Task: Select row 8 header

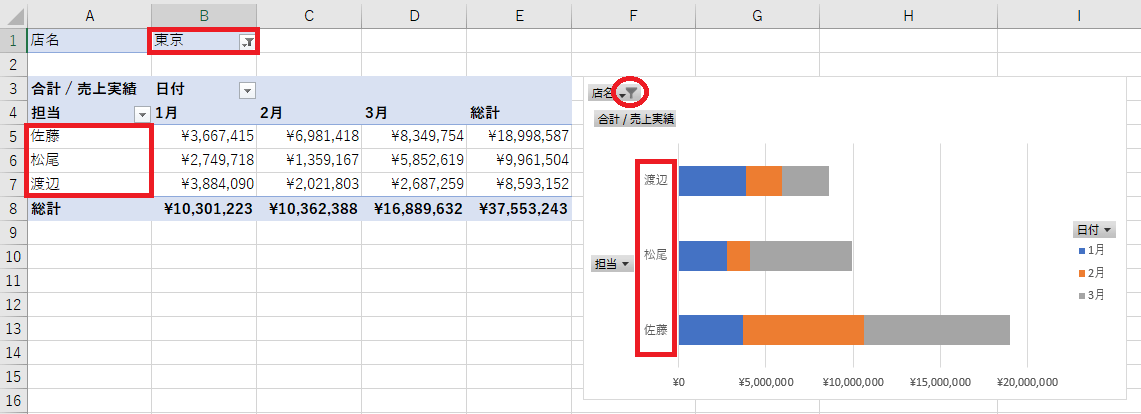Action: pos(13,209)
